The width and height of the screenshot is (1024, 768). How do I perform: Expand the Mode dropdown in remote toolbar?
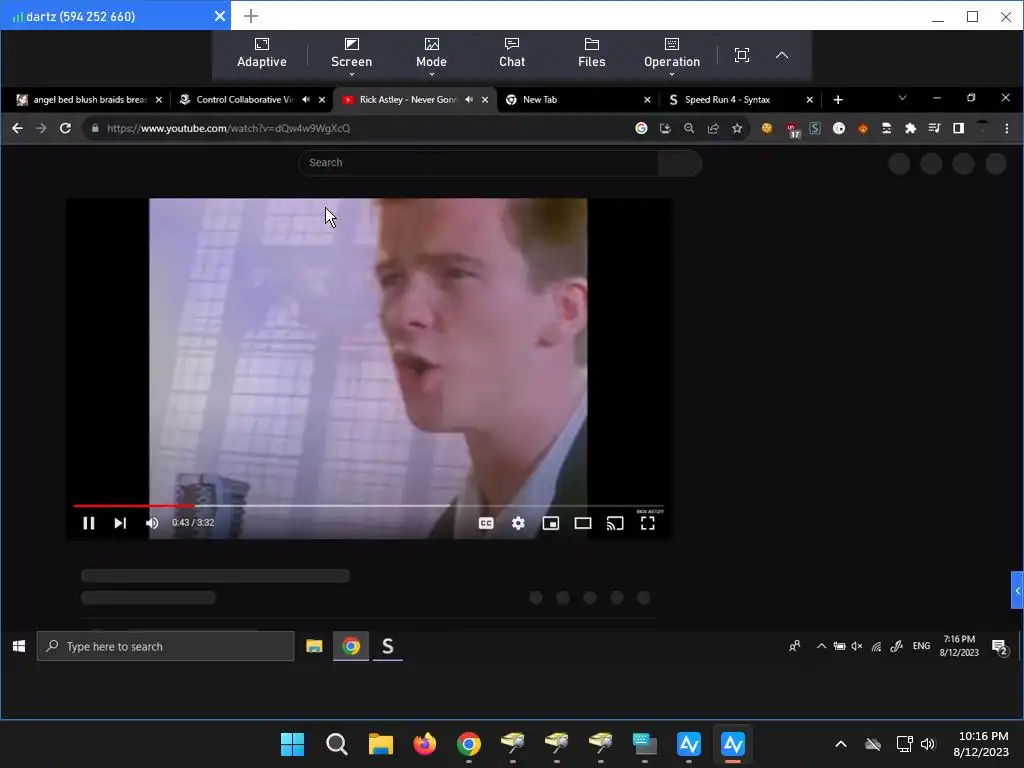432,55
